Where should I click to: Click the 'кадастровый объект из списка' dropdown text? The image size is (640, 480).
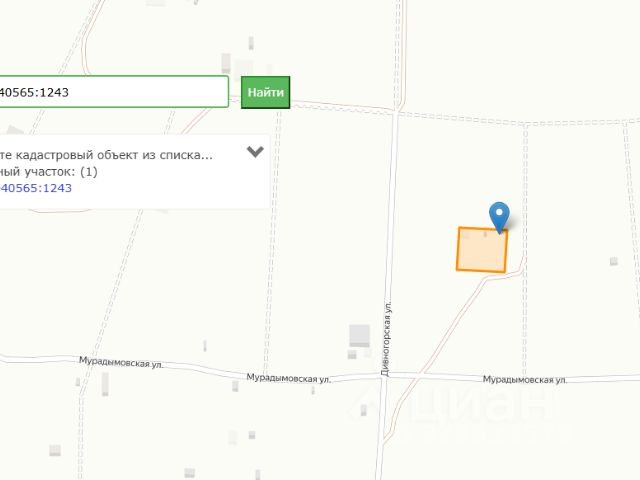(106, 155)
